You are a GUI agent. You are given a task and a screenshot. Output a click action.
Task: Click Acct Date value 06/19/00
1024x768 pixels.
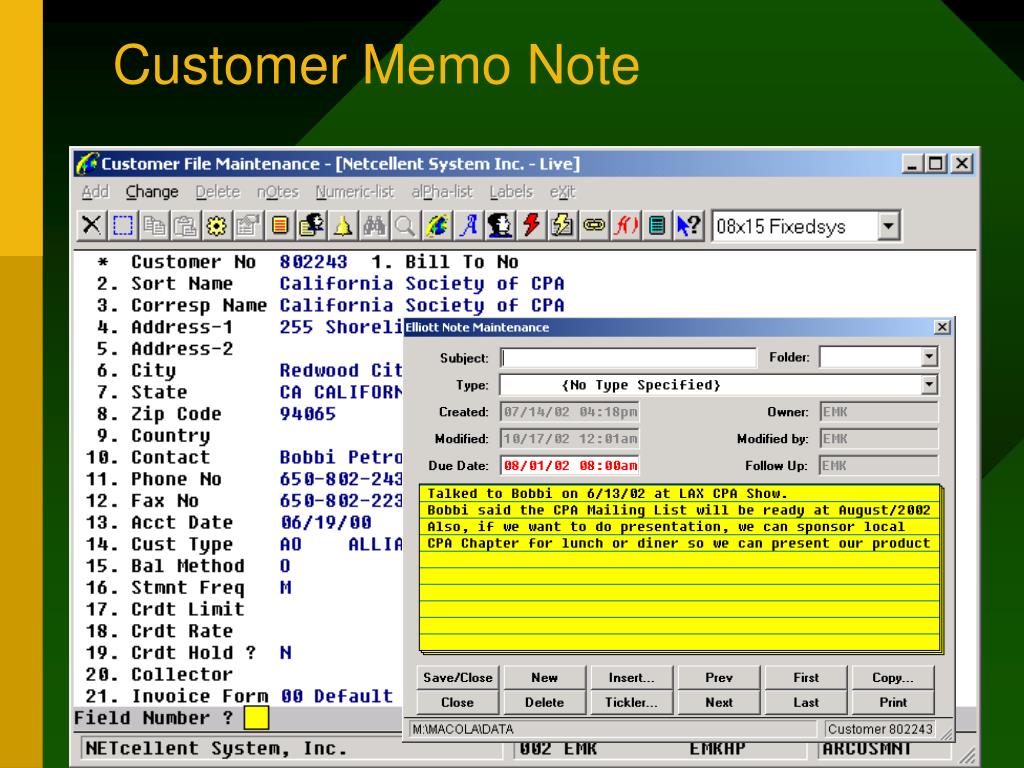[x=326, y=522]
